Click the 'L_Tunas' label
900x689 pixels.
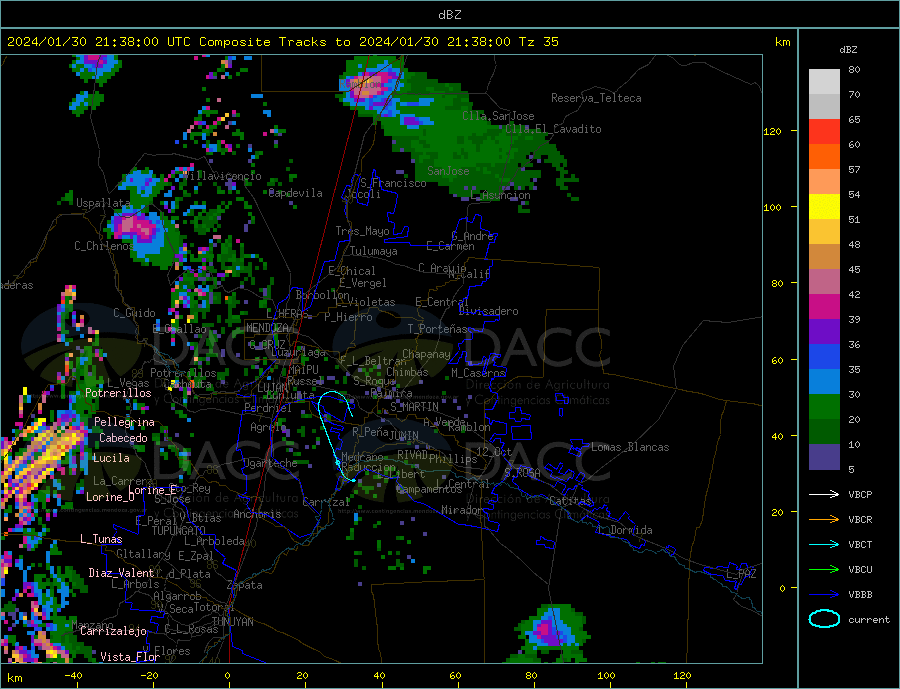coord(101,539)
